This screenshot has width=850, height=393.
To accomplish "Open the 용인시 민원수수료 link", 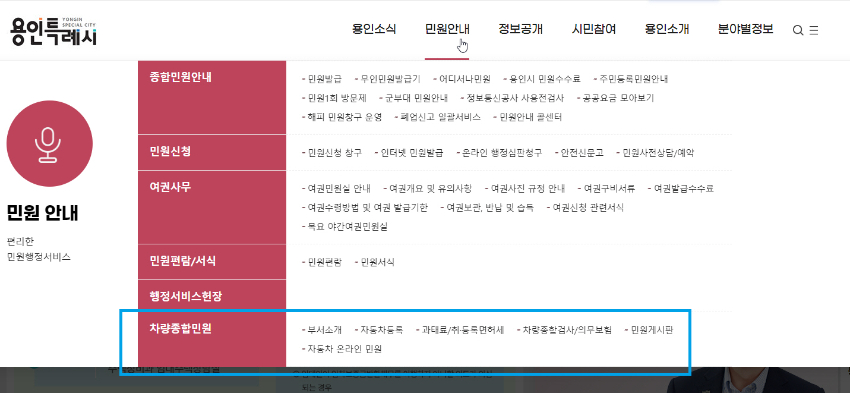I will click(x=544, y=79).
